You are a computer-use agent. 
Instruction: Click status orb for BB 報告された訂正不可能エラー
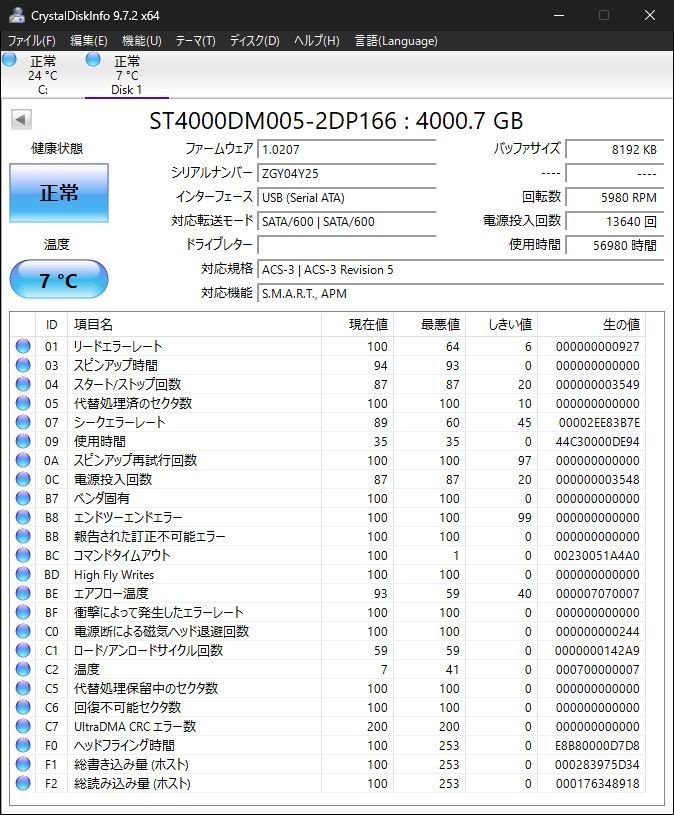click(x=23, y=536)
